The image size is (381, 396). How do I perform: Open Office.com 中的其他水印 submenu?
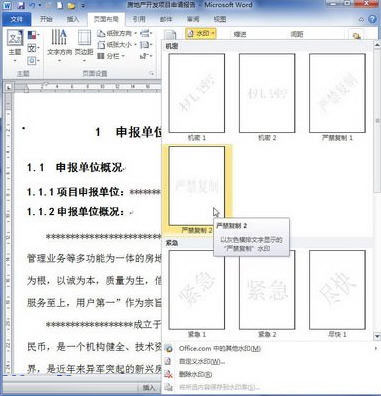[271, 349]
